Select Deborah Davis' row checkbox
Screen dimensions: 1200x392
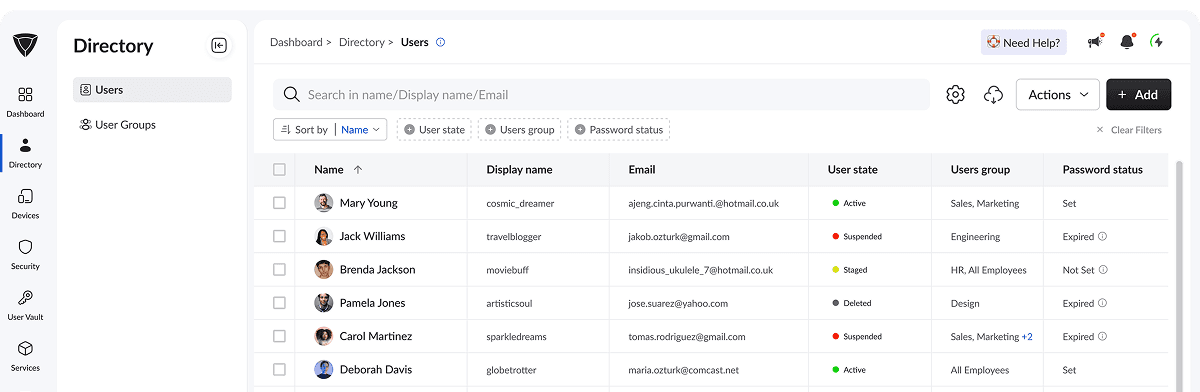tap(279, 370)
